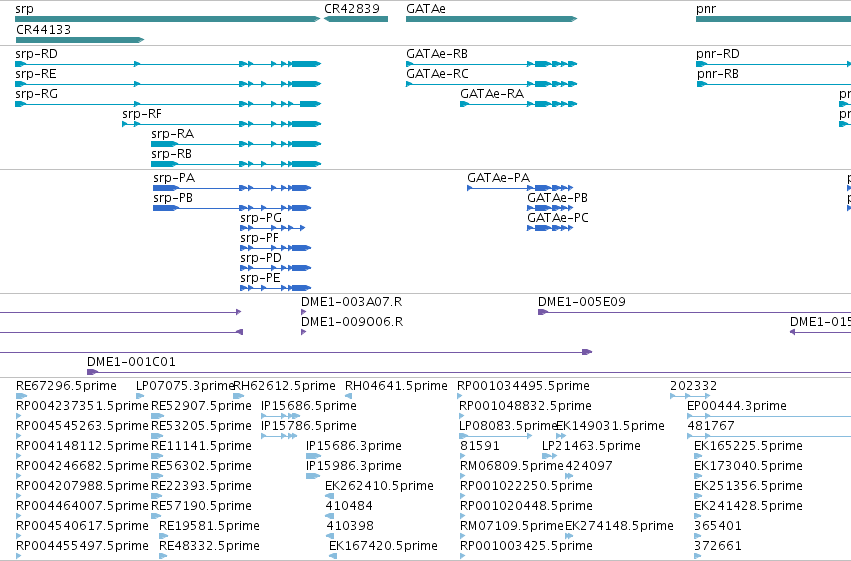Viewport: 851px width, 561px height.
Task: Select the RP001034495.5prime EST label
Action: pos(523,386)
